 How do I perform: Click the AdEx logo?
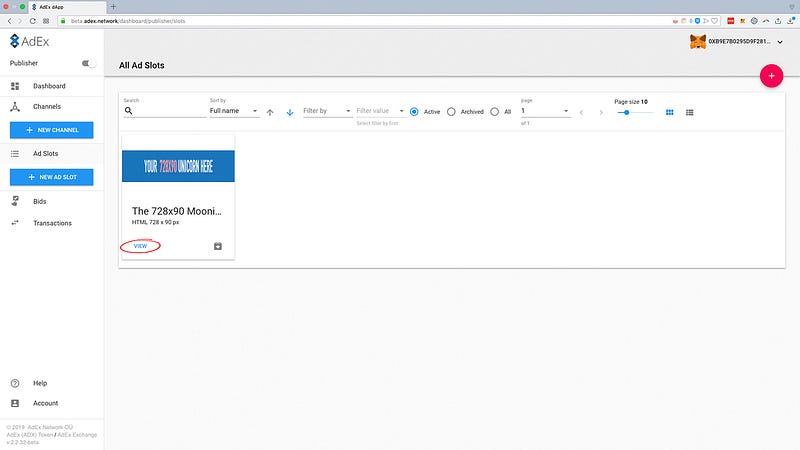pyautogui.click(x=30, y=41)
